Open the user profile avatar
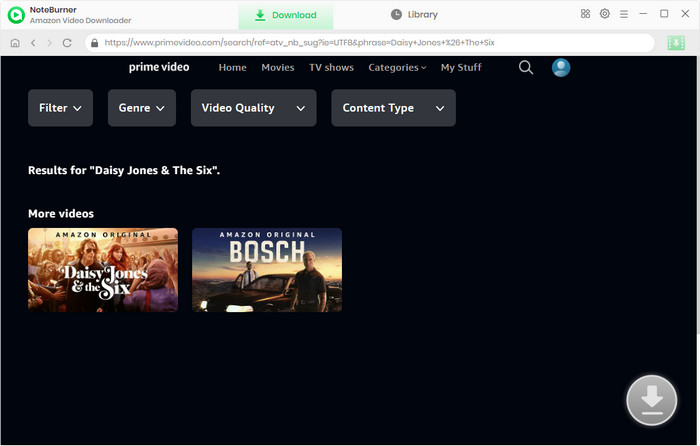 click(x=561, y=68)
